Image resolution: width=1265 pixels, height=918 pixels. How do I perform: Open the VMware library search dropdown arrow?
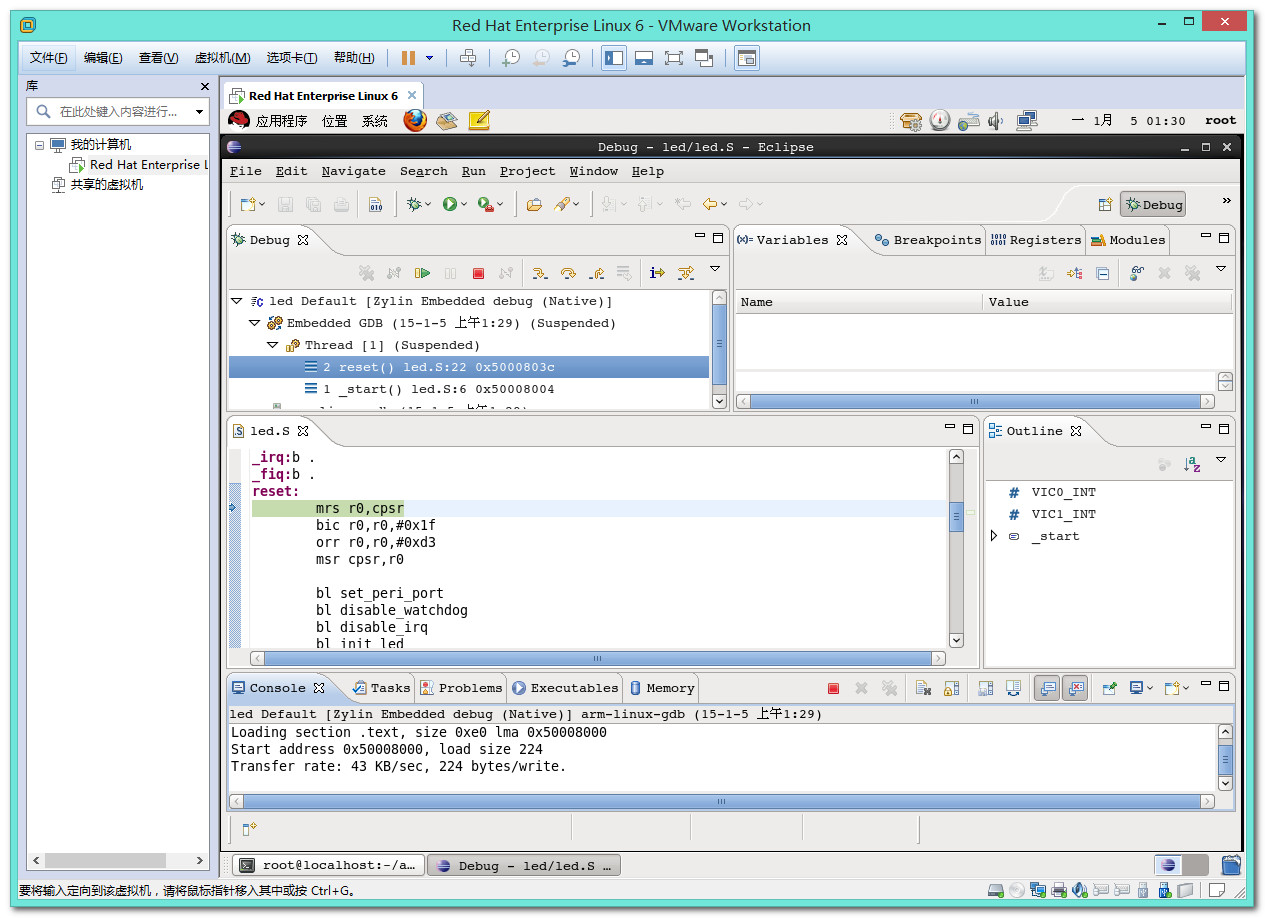click(200, 112)
